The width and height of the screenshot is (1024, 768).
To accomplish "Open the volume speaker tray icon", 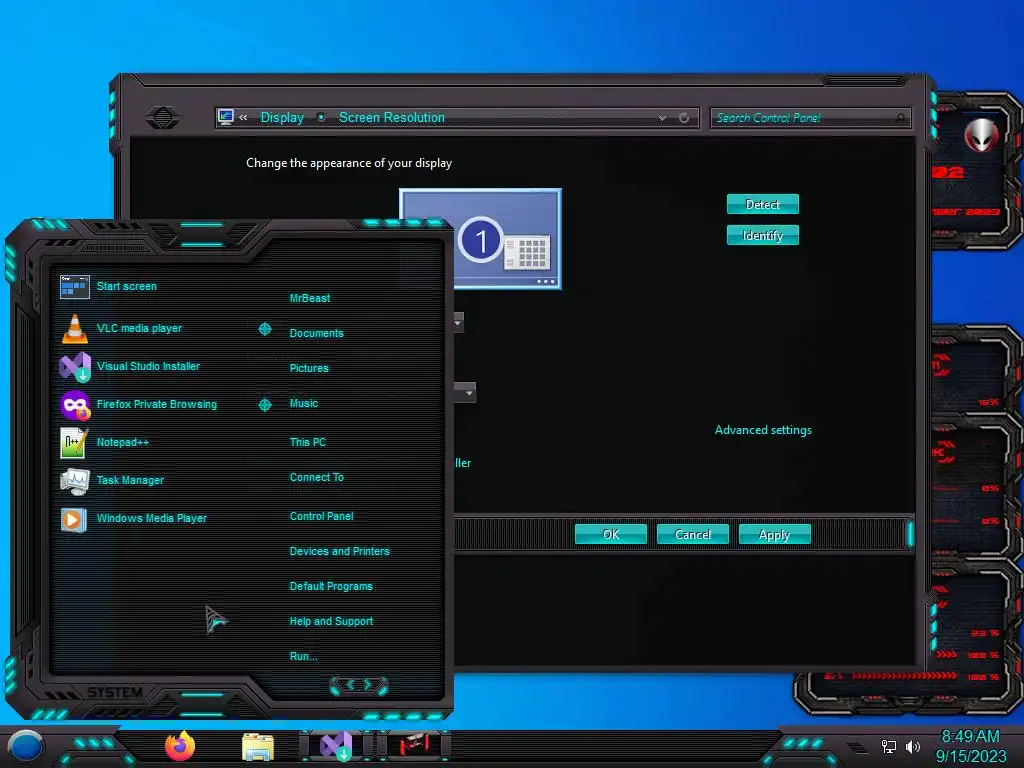I will [912, 746].
